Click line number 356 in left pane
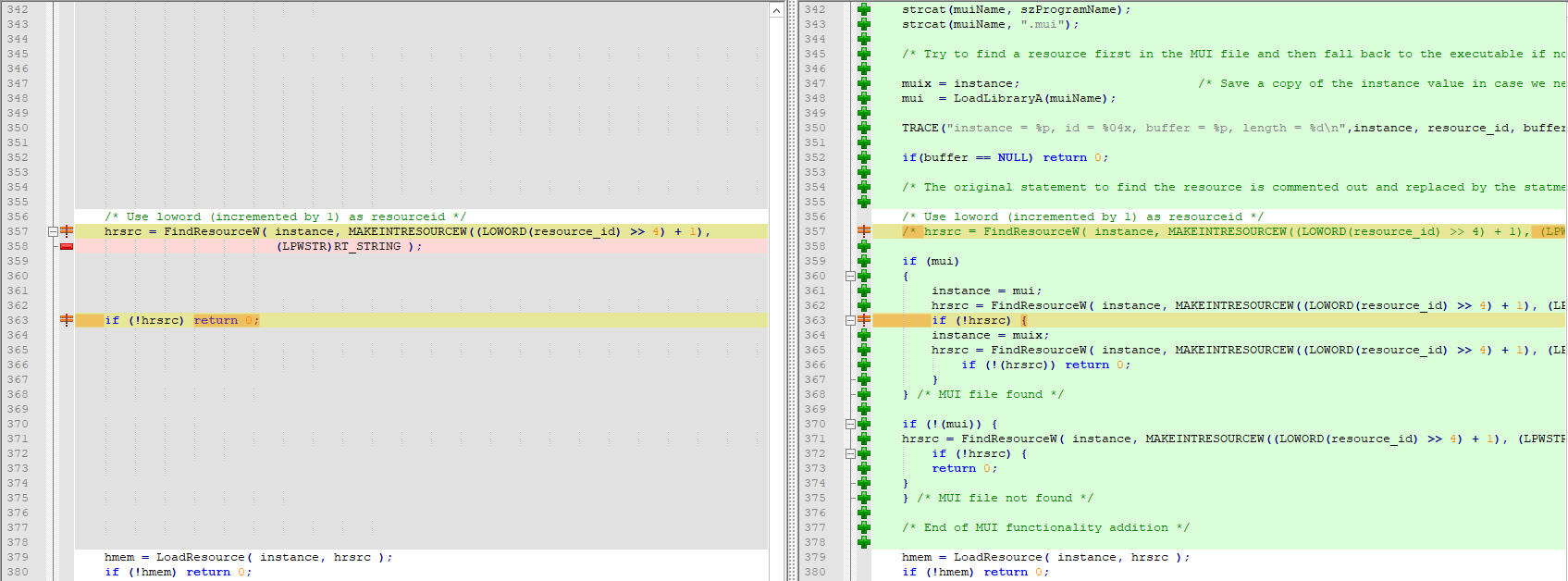Image resolution: width=1568 pixels, height=581 pixels. [x=18, y=216]
